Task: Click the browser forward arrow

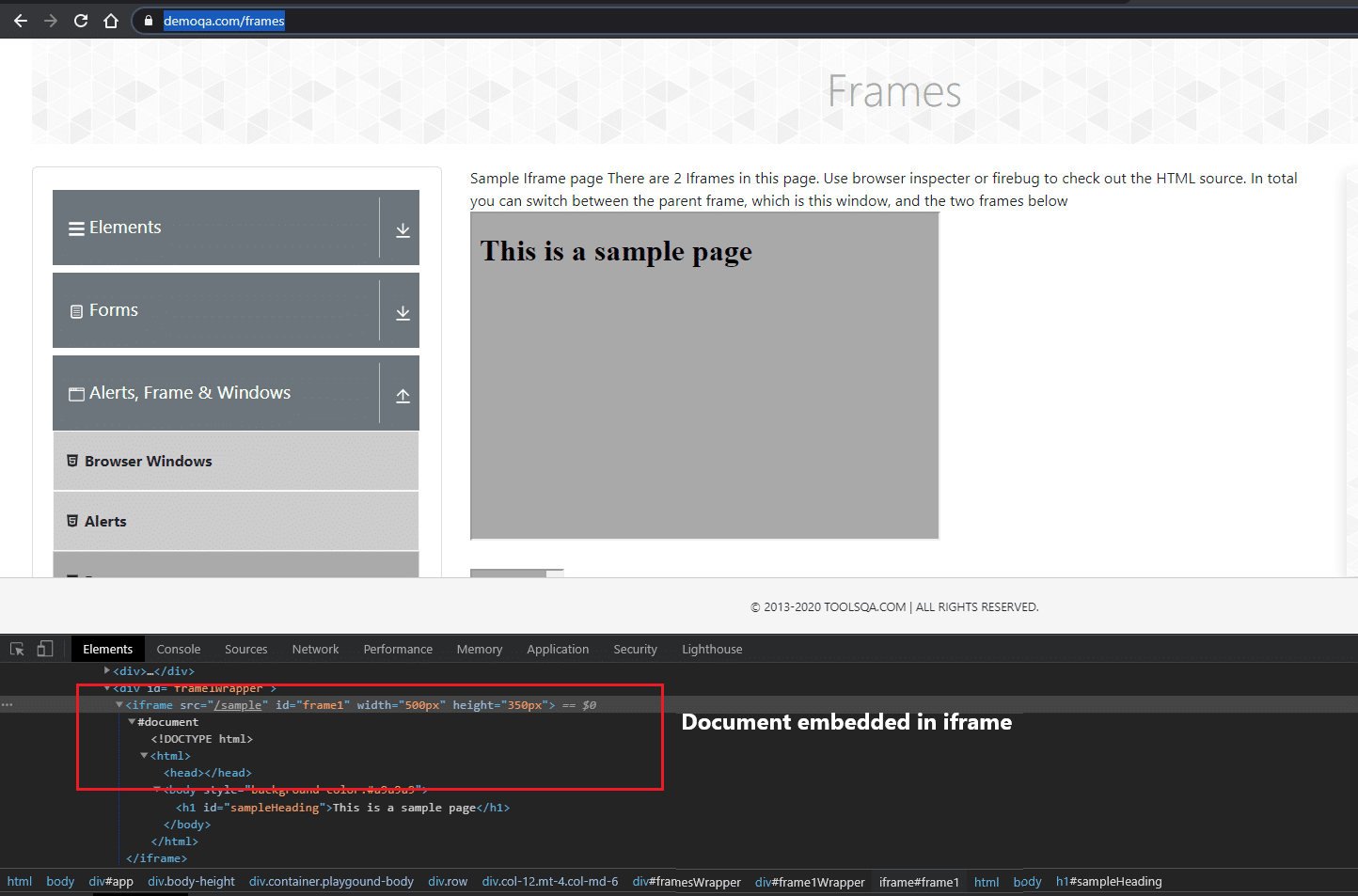Action: point(51,21)
